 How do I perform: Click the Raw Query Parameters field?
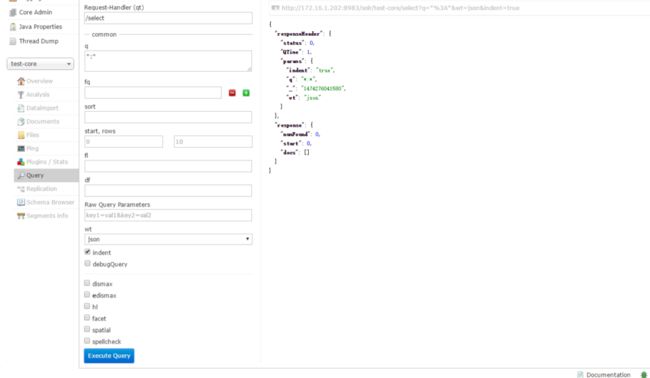point(168,215)
